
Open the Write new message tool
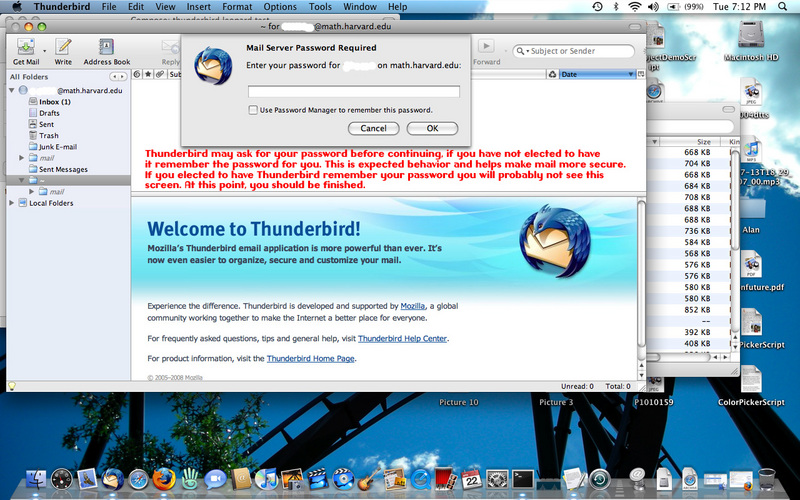63,47
